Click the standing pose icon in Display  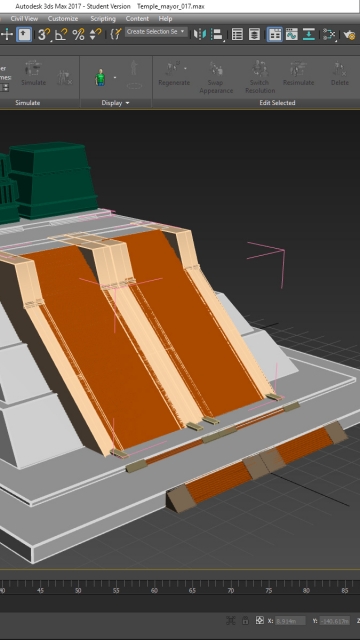(133, 67)
